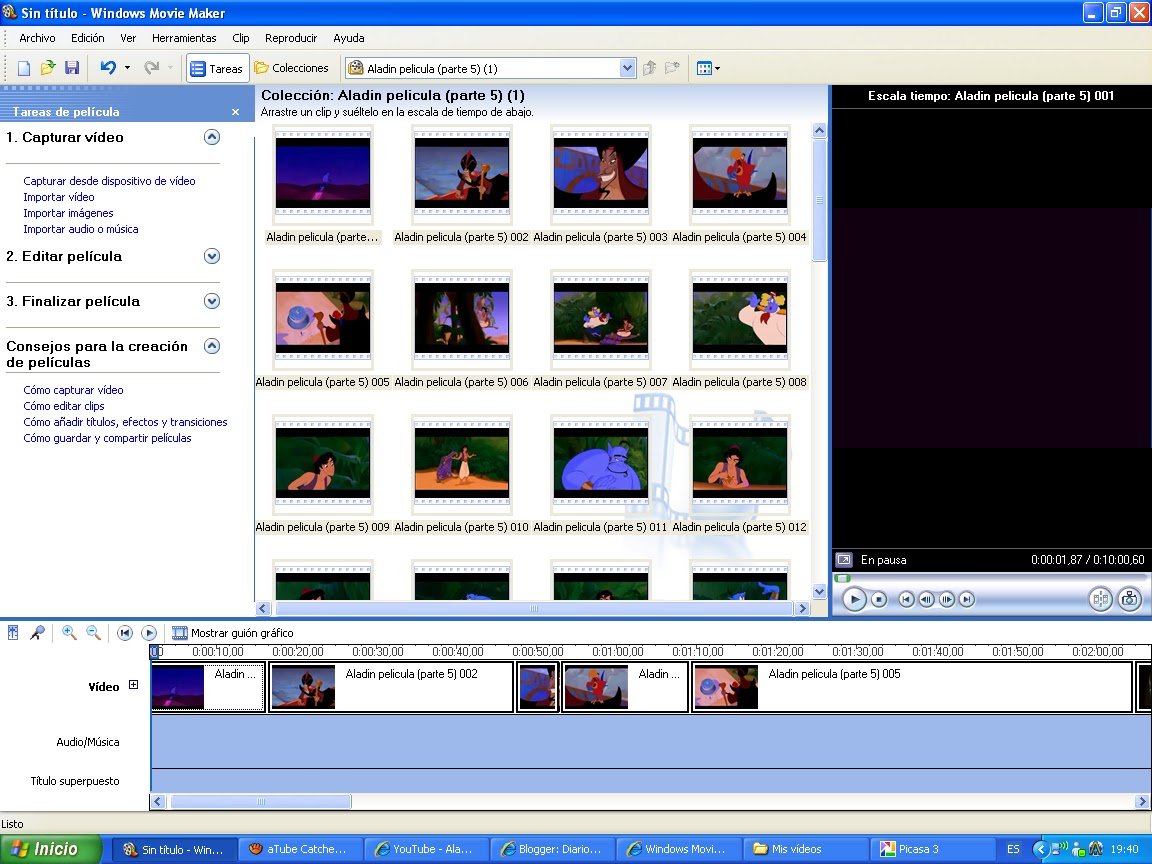Click the collection pane scroll down arrow

click(819, 591)
